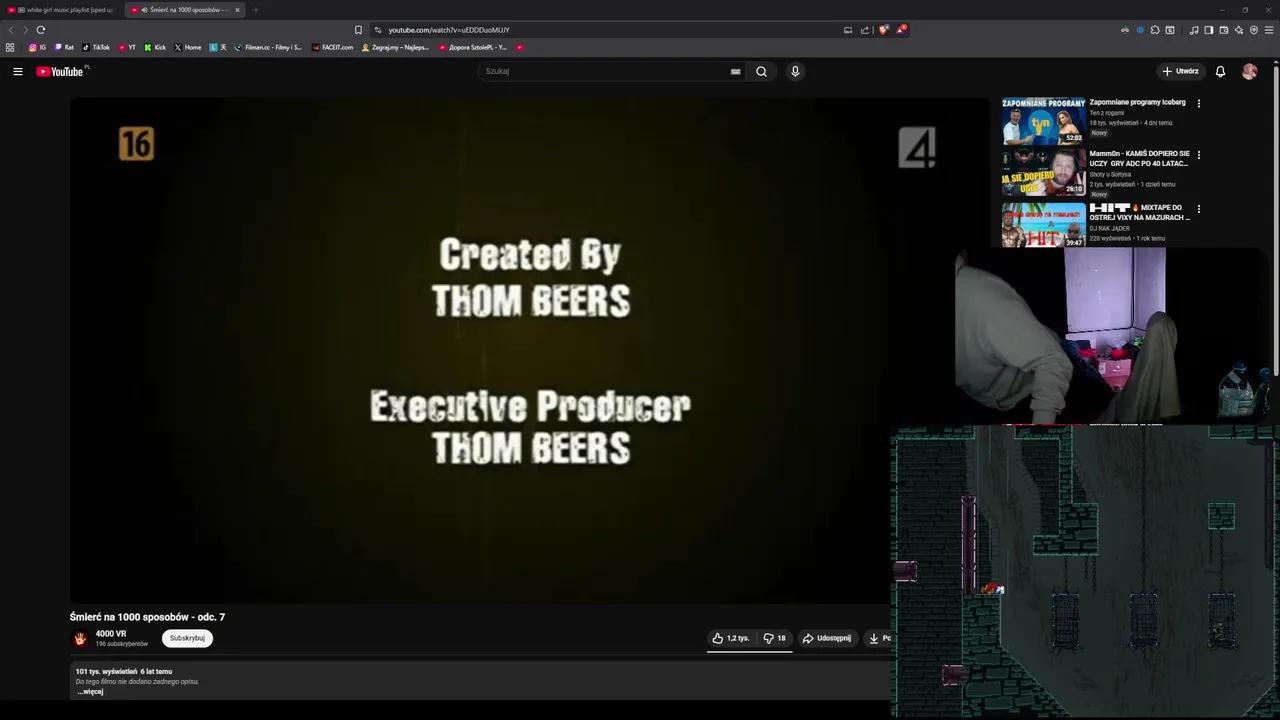Open the browser extensions puzzle icon
This screenshot has width=1280, height=720.
[1155, 30]
